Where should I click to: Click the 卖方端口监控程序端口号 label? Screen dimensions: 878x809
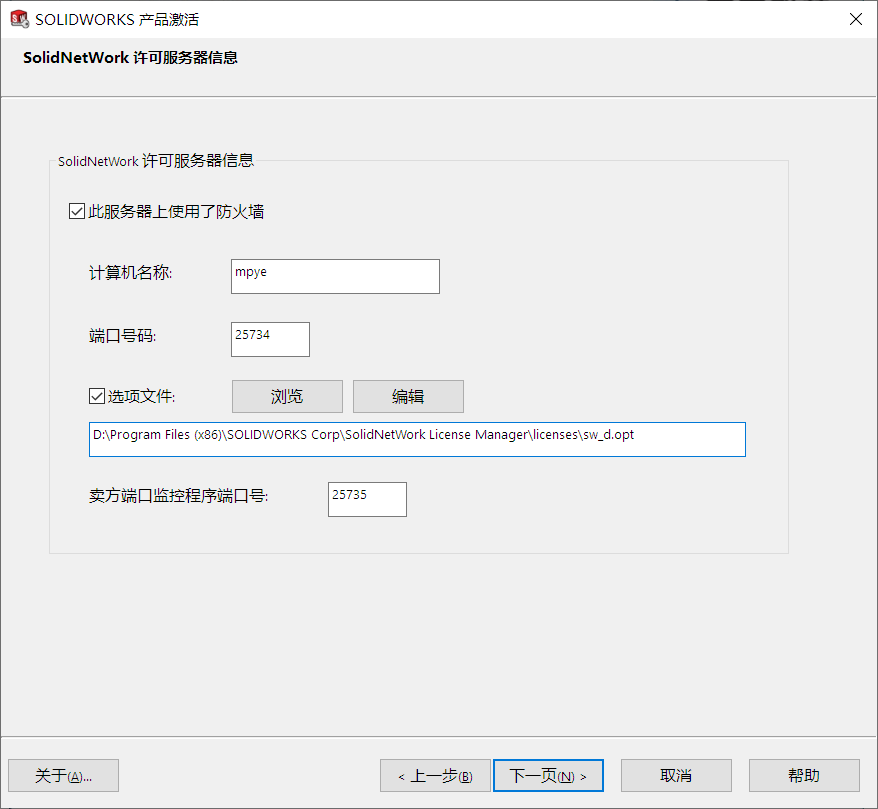179,496
